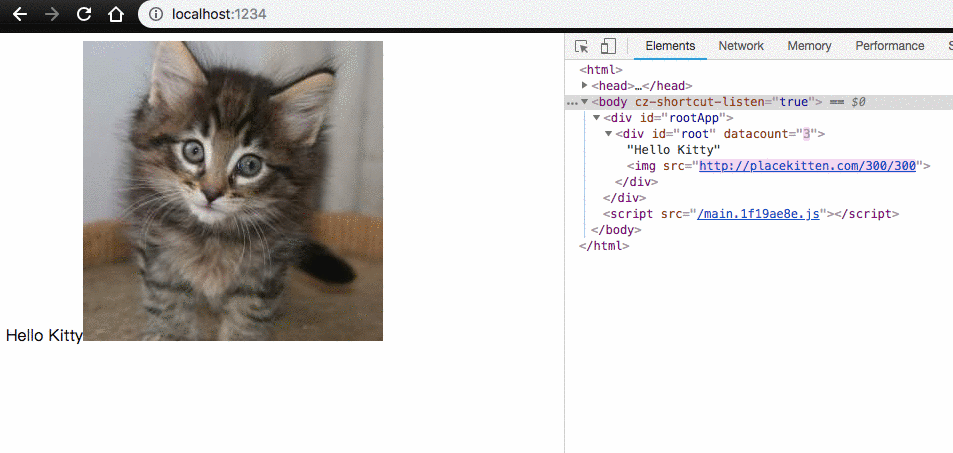Screen dimensions: 953x453
Task: Select the "Hello Kitty" text node in DOM
Action: tap(673, 150)
